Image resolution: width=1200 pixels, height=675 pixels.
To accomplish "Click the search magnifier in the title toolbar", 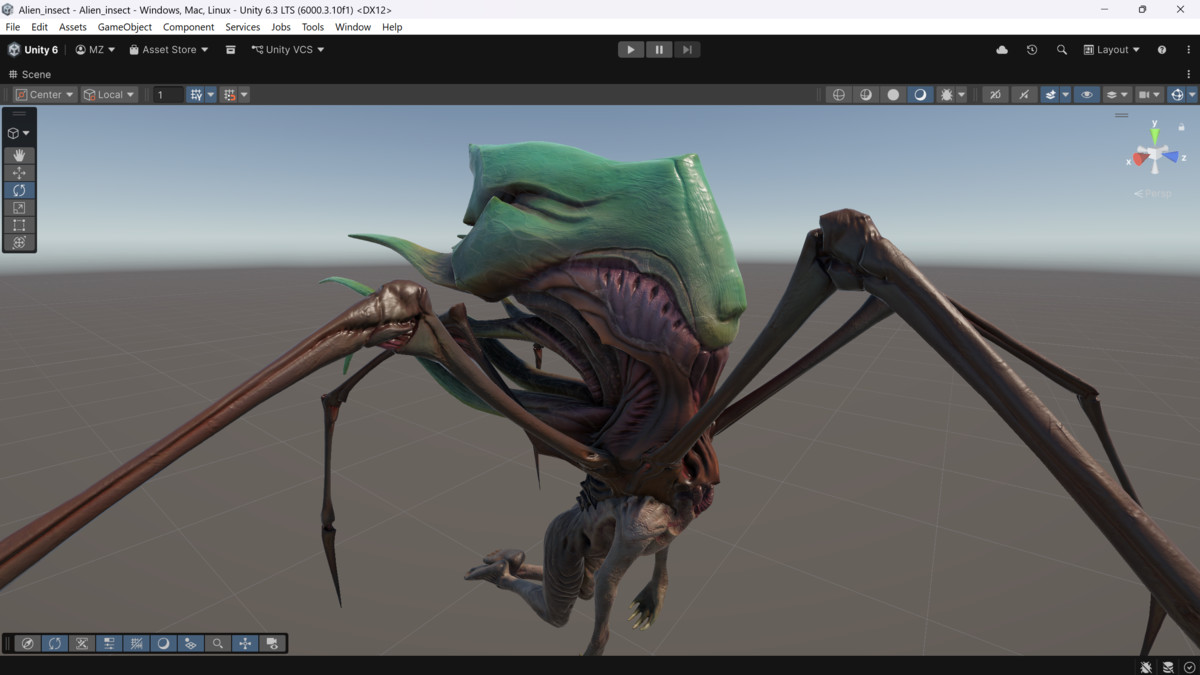I will [x=1061, y=49].
